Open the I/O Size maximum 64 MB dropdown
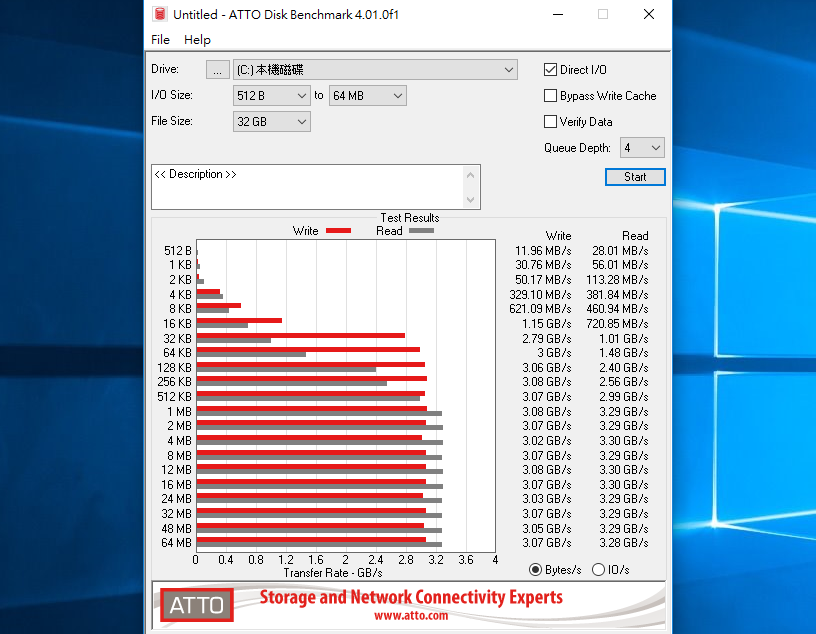Screen dimensions: 816x634 coord(367,96)
